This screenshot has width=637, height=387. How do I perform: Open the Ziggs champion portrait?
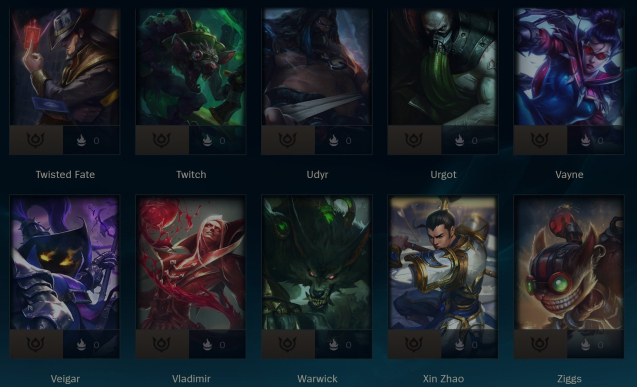tap(569, 263)
